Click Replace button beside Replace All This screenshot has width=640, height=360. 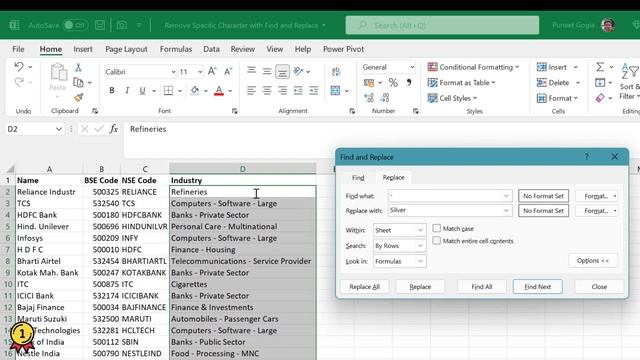(420, 287)
